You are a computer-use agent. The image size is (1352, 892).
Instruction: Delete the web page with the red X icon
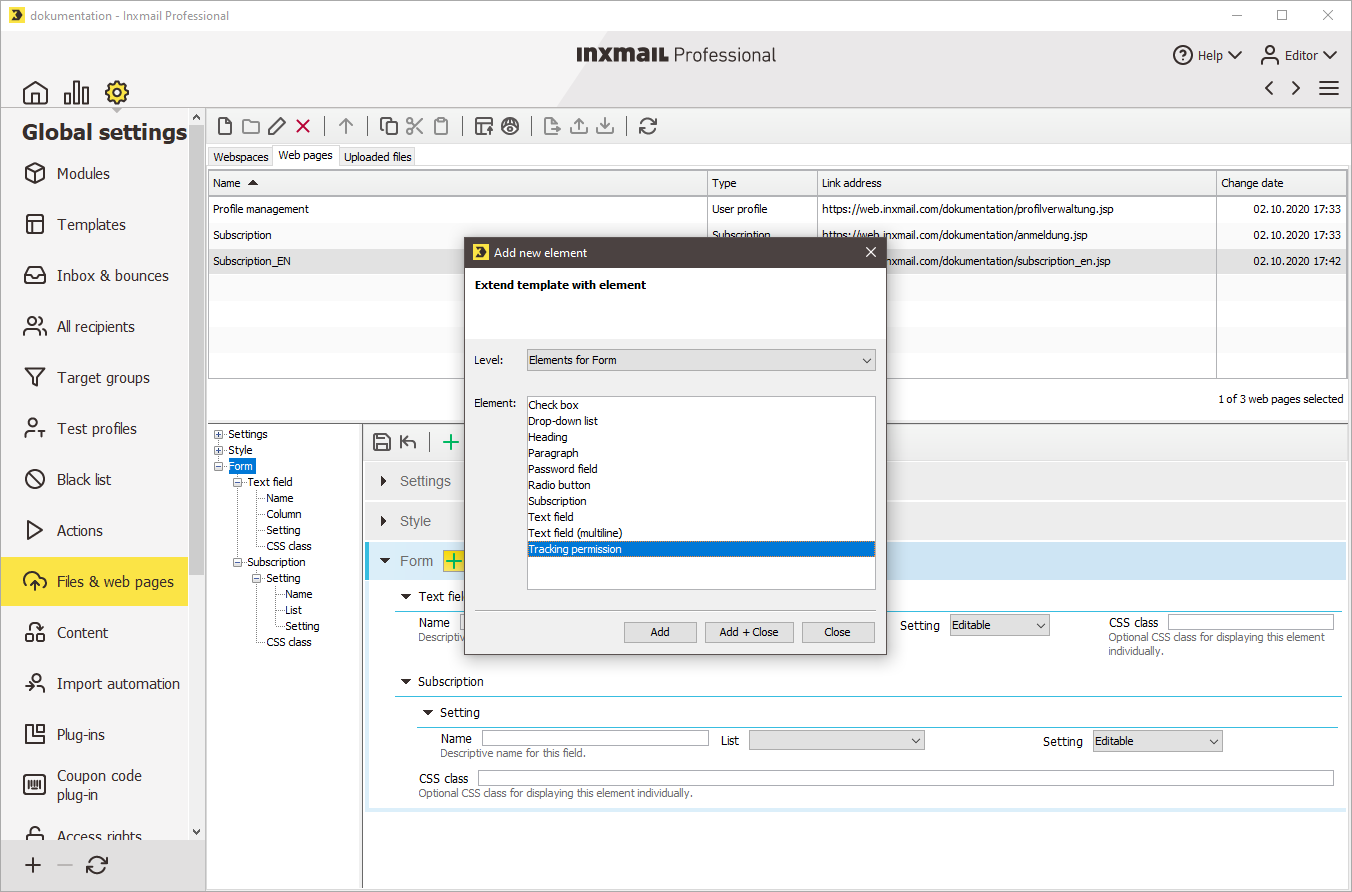coord(303,126)
